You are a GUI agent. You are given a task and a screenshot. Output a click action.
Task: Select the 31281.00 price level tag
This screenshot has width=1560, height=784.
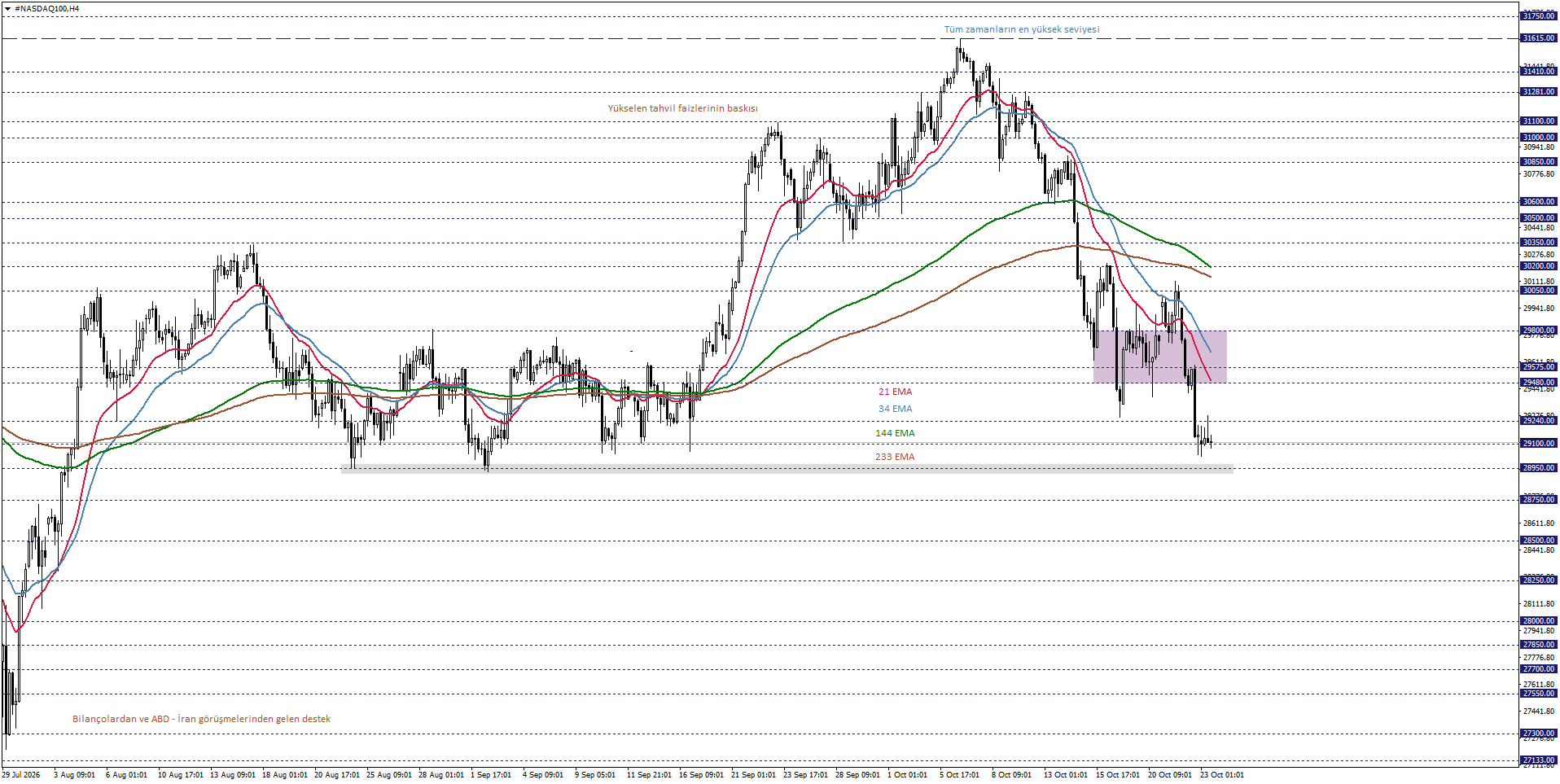[x=1539, y=92]
